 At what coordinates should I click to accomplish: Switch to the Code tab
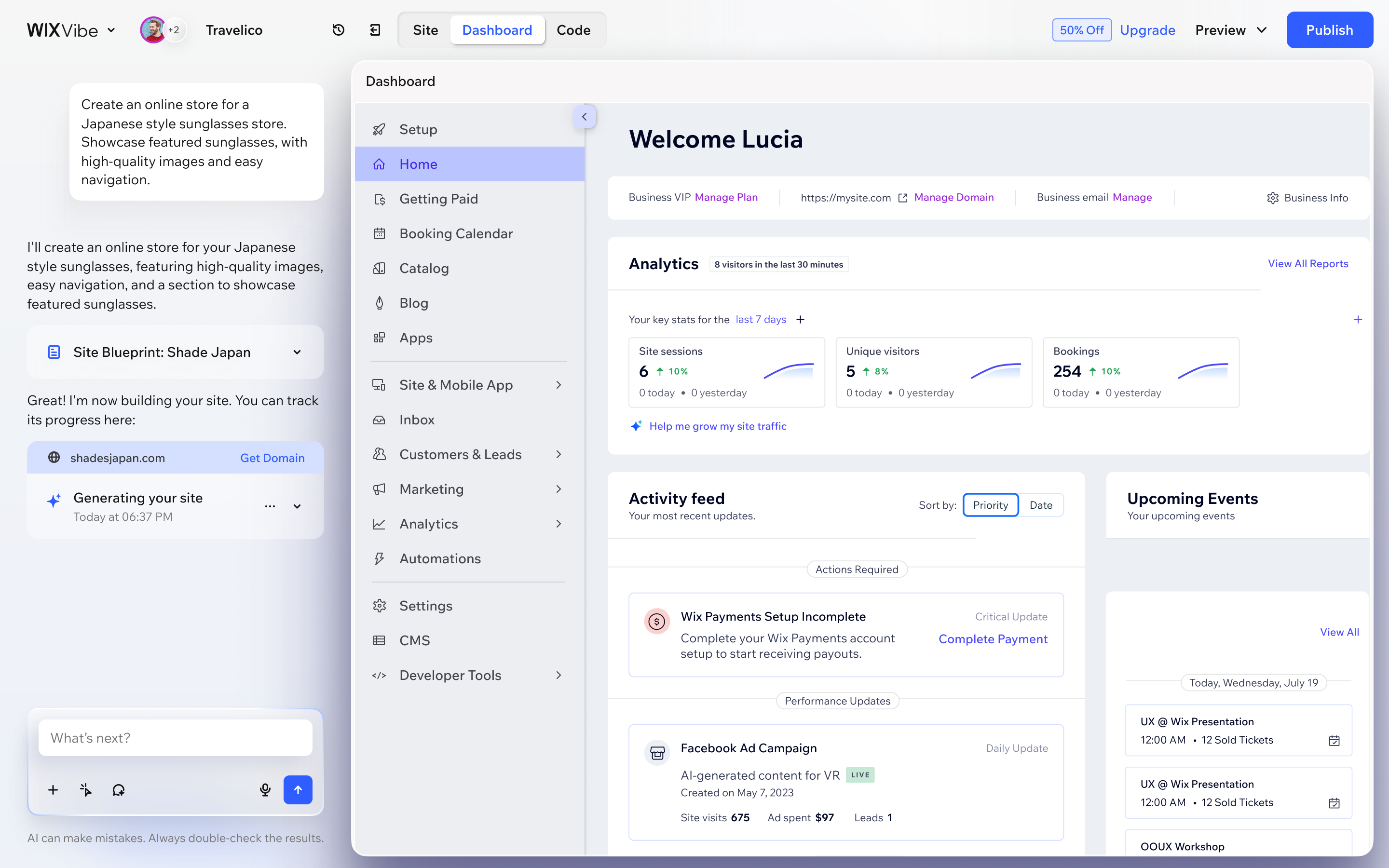(x=573, y=30)
